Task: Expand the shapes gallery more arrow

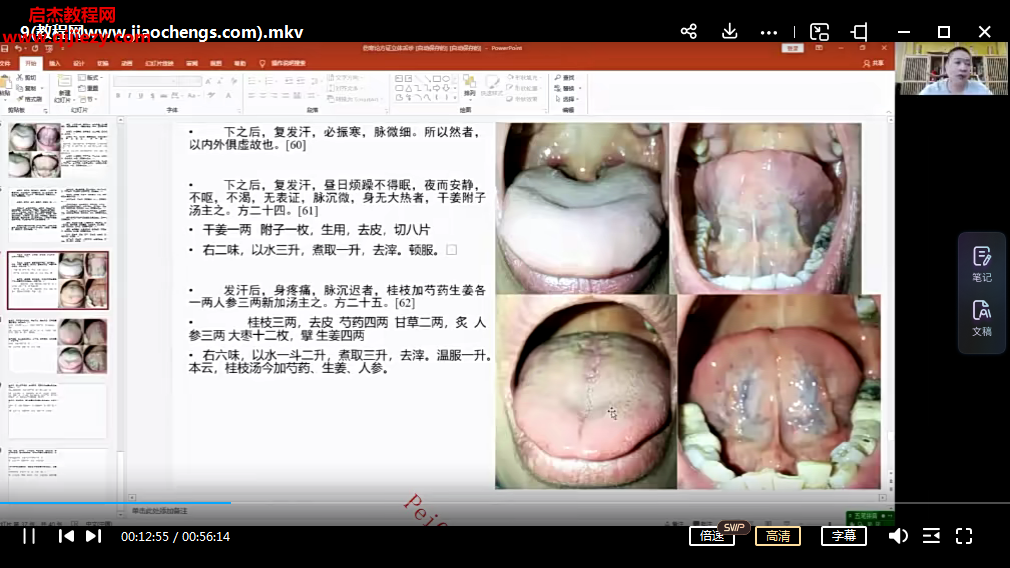Action: tap(455, 98)
